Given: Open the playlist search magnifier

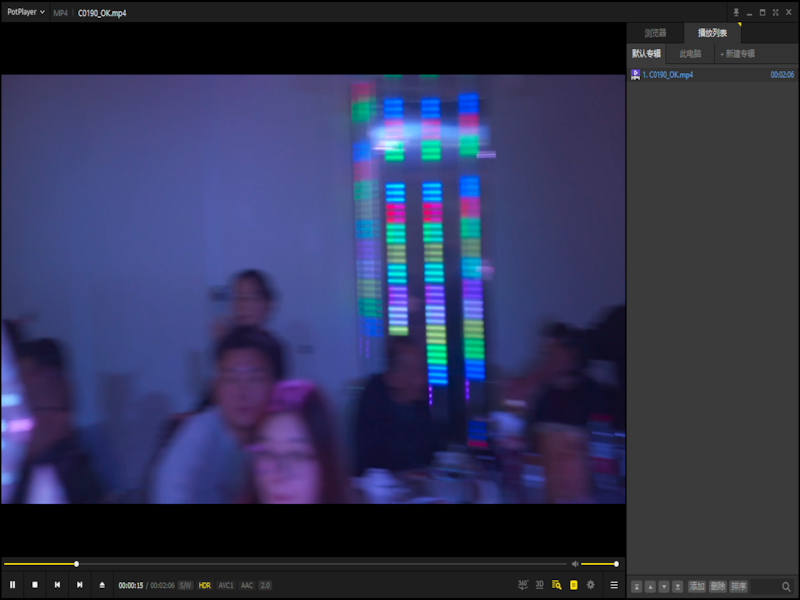Looking at the screenshot, I should [x=786, y=587].
